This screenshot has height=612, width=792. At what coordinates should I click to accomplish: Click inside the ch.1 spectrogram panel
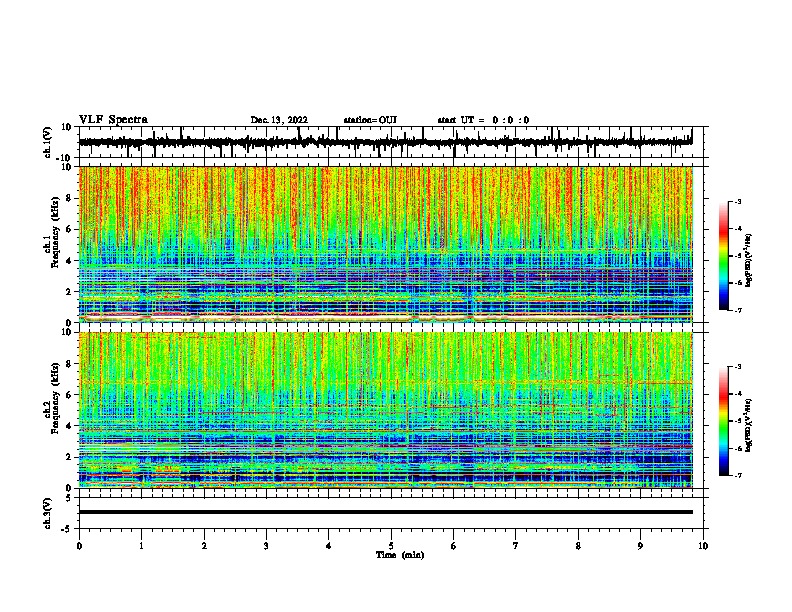(386, 244)
